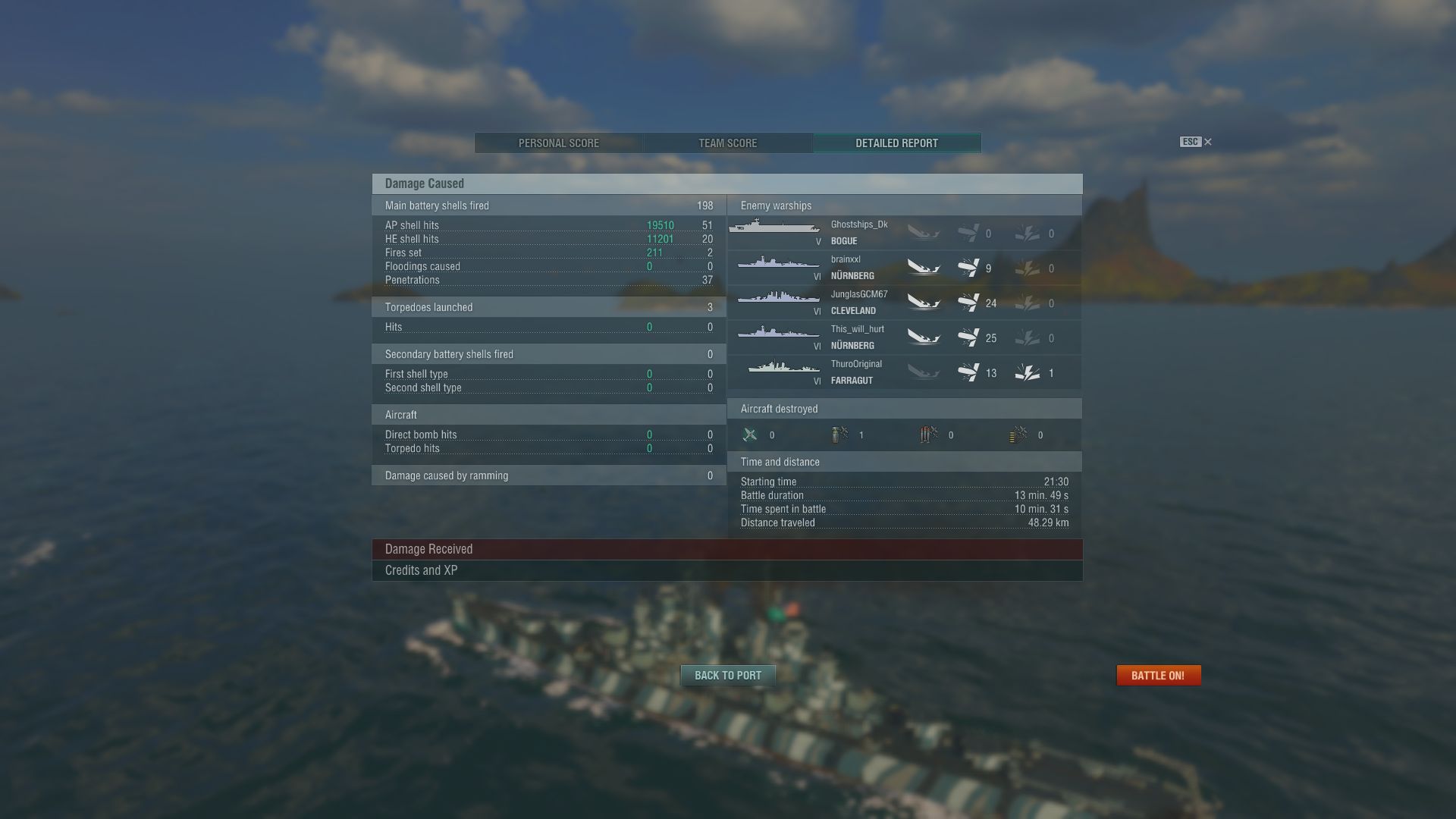Expand the Credits and XP section
Image resolution: width=1456 pixels, height=819 pixels.
[727, 570]
